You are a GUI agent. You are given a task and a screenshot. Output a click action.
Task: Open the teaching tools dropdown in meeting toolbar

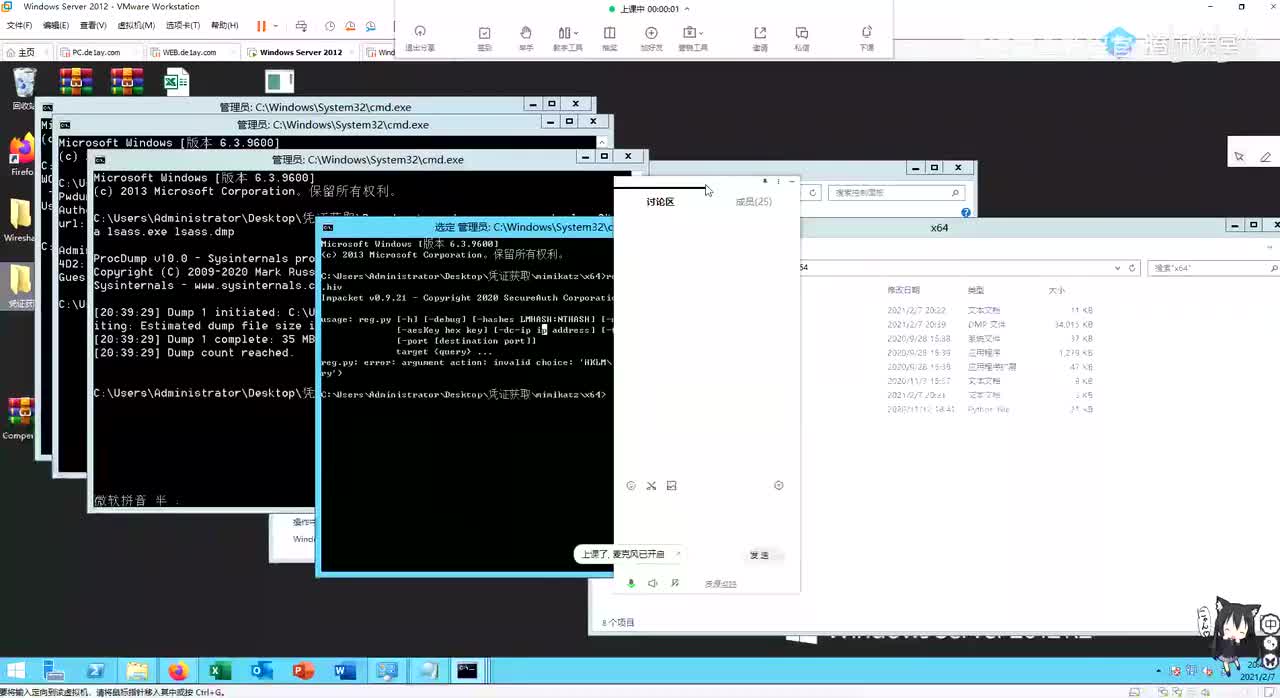tap(569, 33)
